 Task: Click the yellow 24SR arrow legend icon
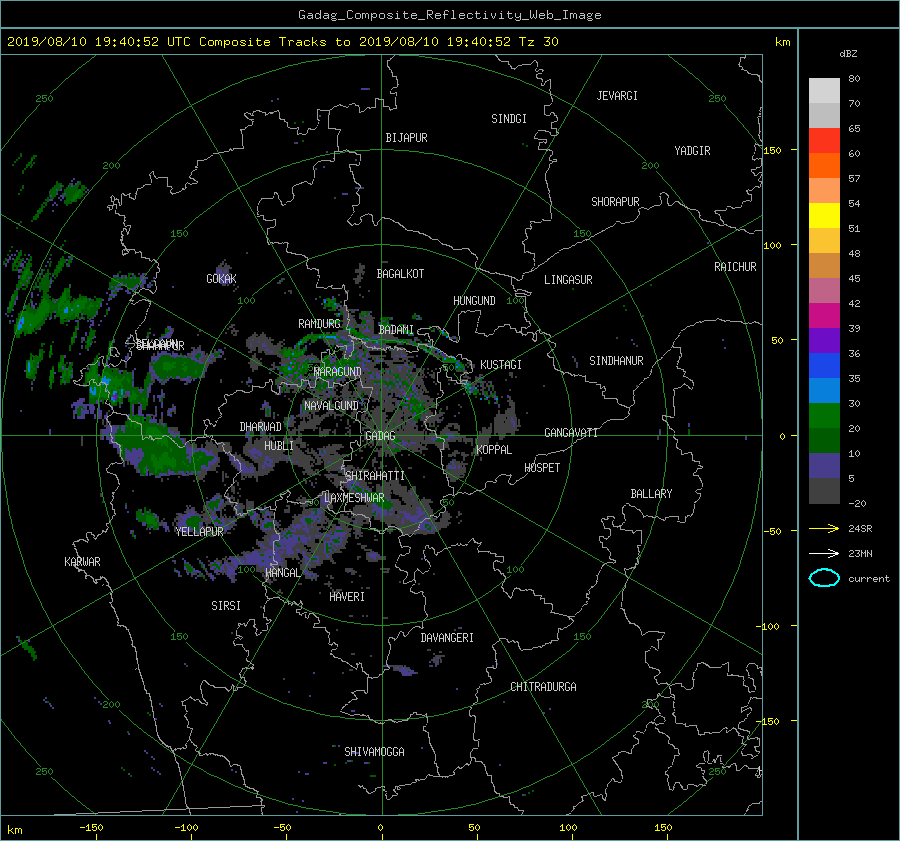click(824, 529)
